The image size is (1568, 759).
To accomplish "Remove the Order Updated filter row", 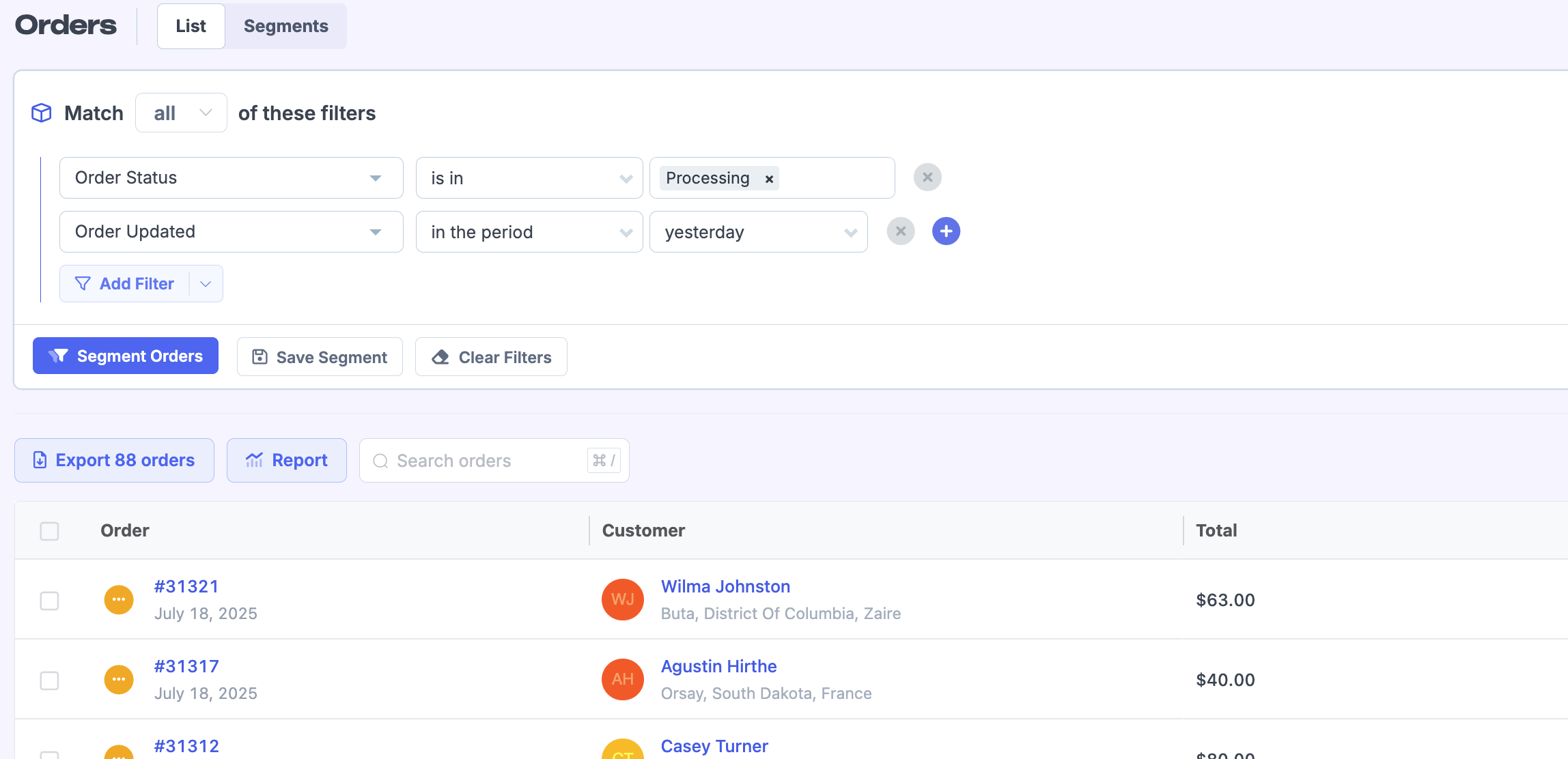I will tap(901, 231).
